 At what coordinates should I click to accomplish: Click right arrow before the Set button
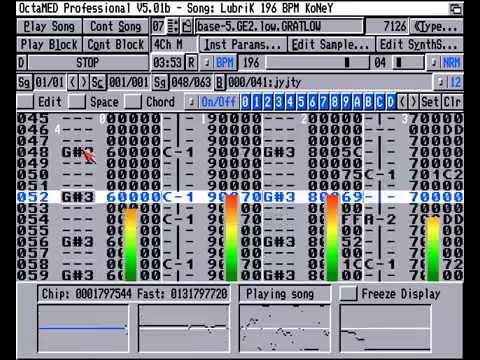click(414, 102)
